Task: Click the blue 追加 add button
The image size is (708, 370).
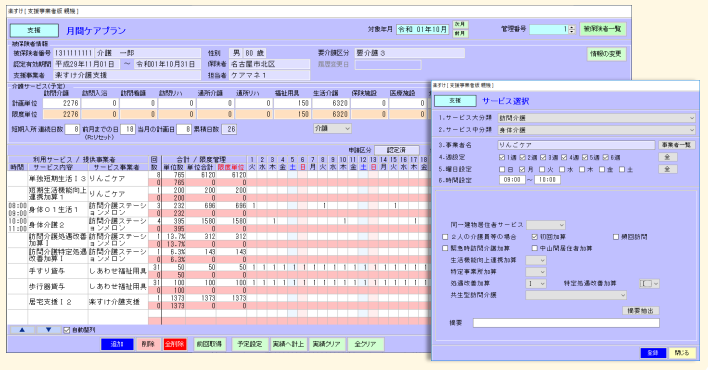Action: pos(117,344)
